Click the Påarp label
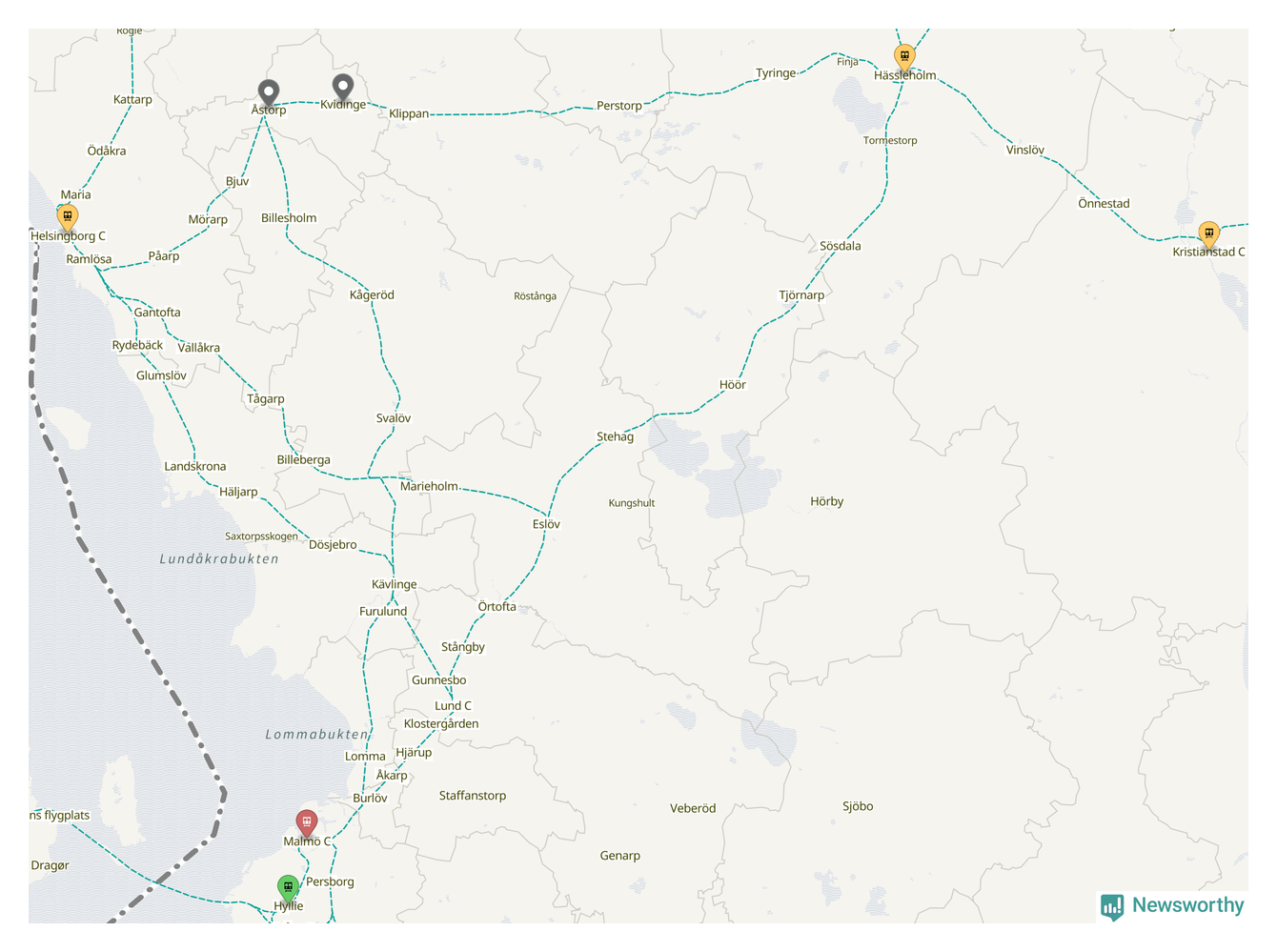Image resolution: width=1277 pixels, height=952 pixels. [x=164, y=256]
